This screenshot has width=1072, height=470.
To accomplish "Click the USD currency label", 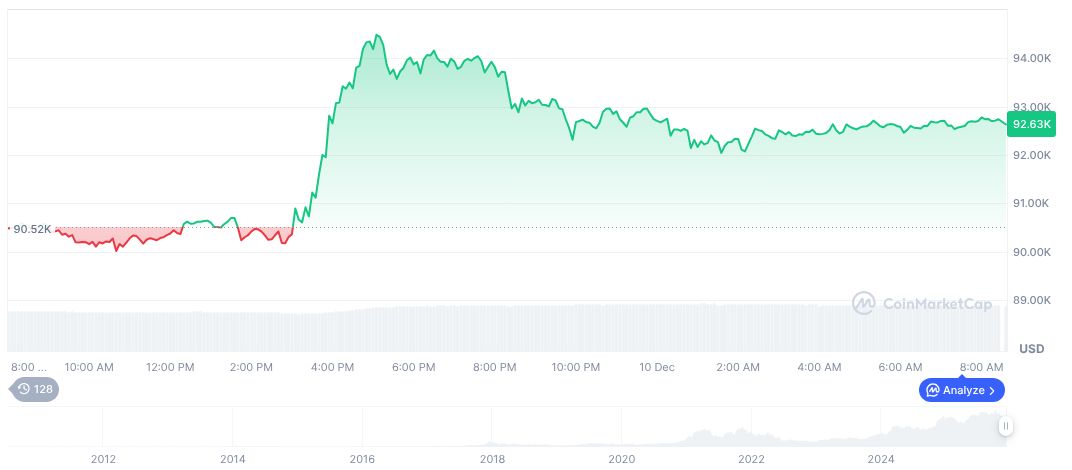I will [x=1031, y=349].
